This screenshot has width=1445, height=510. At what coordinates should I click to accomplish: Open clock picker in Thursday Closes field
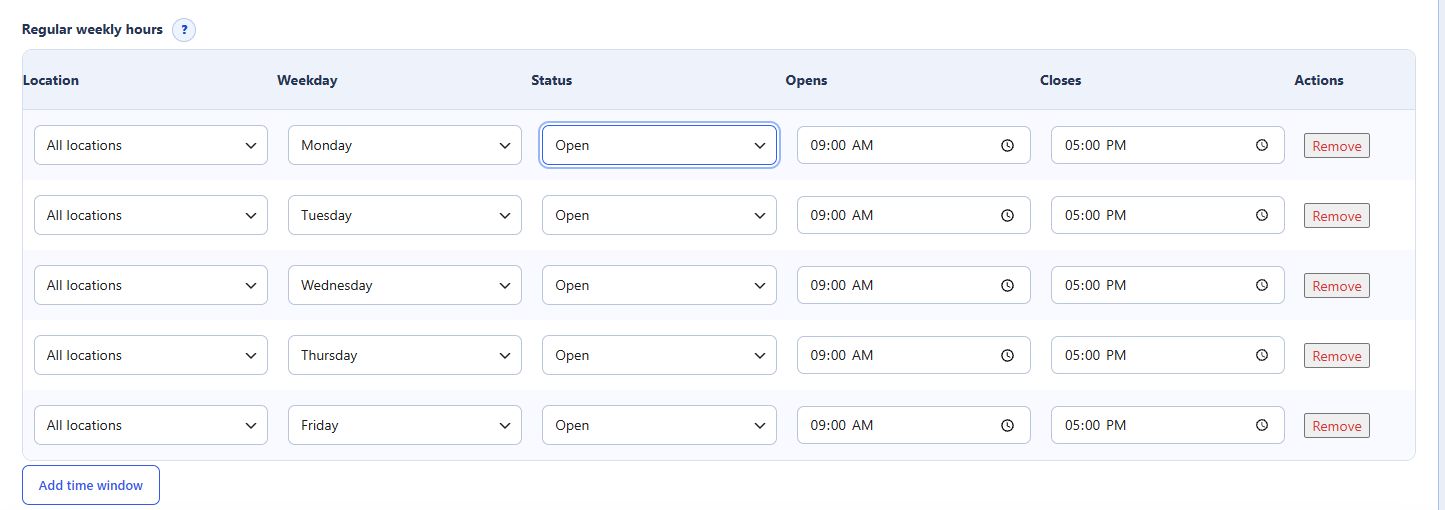point(1262,355)
